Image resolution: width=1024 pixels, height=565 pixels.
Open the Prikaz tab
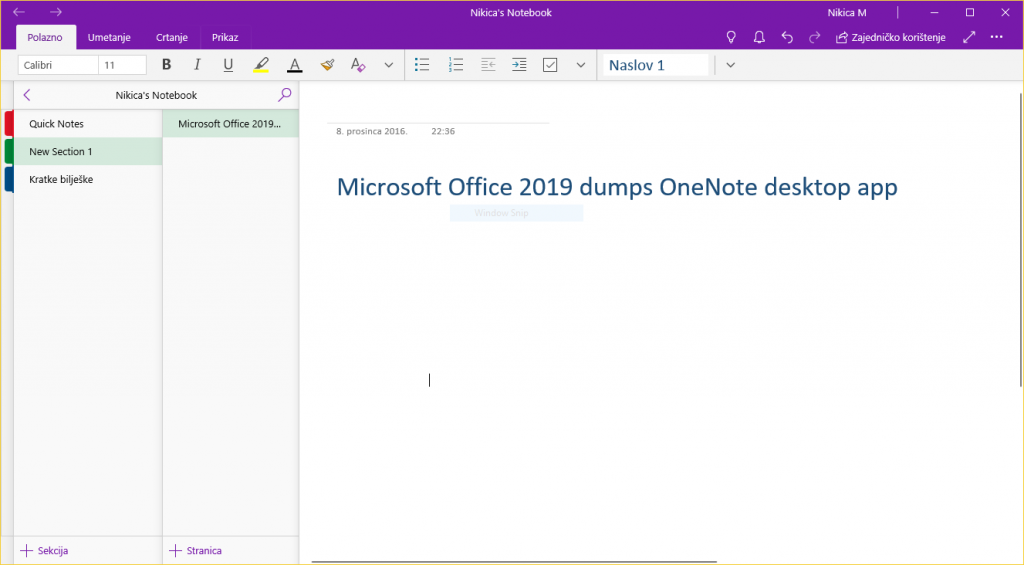click(225, 37)
